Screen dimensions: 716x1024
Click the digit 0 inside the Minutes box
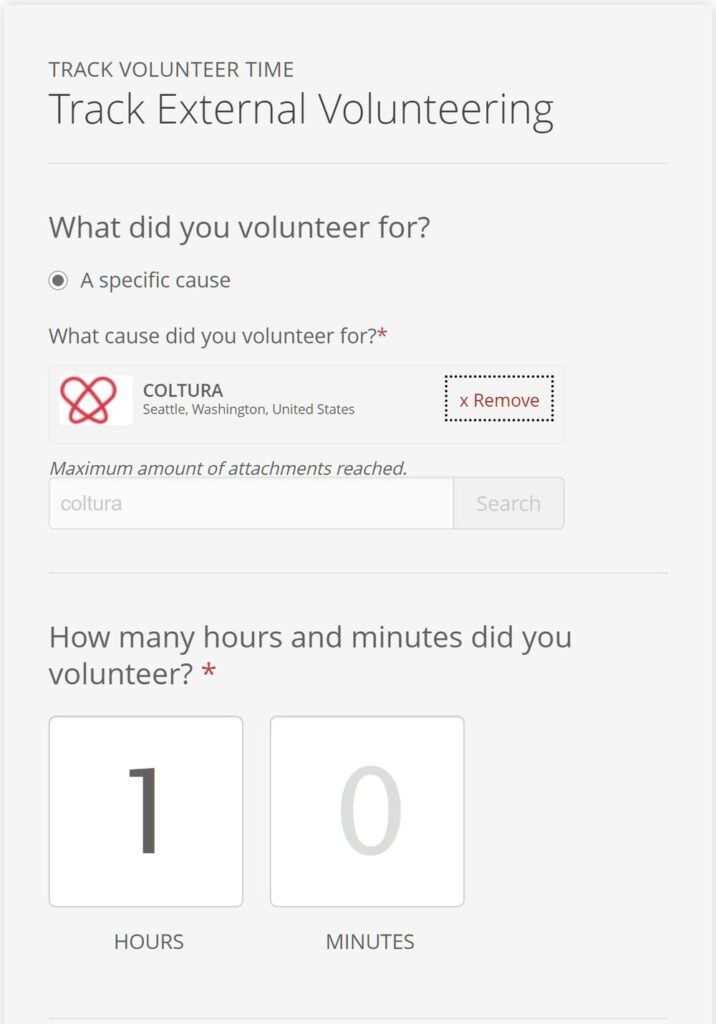point(367,810)
